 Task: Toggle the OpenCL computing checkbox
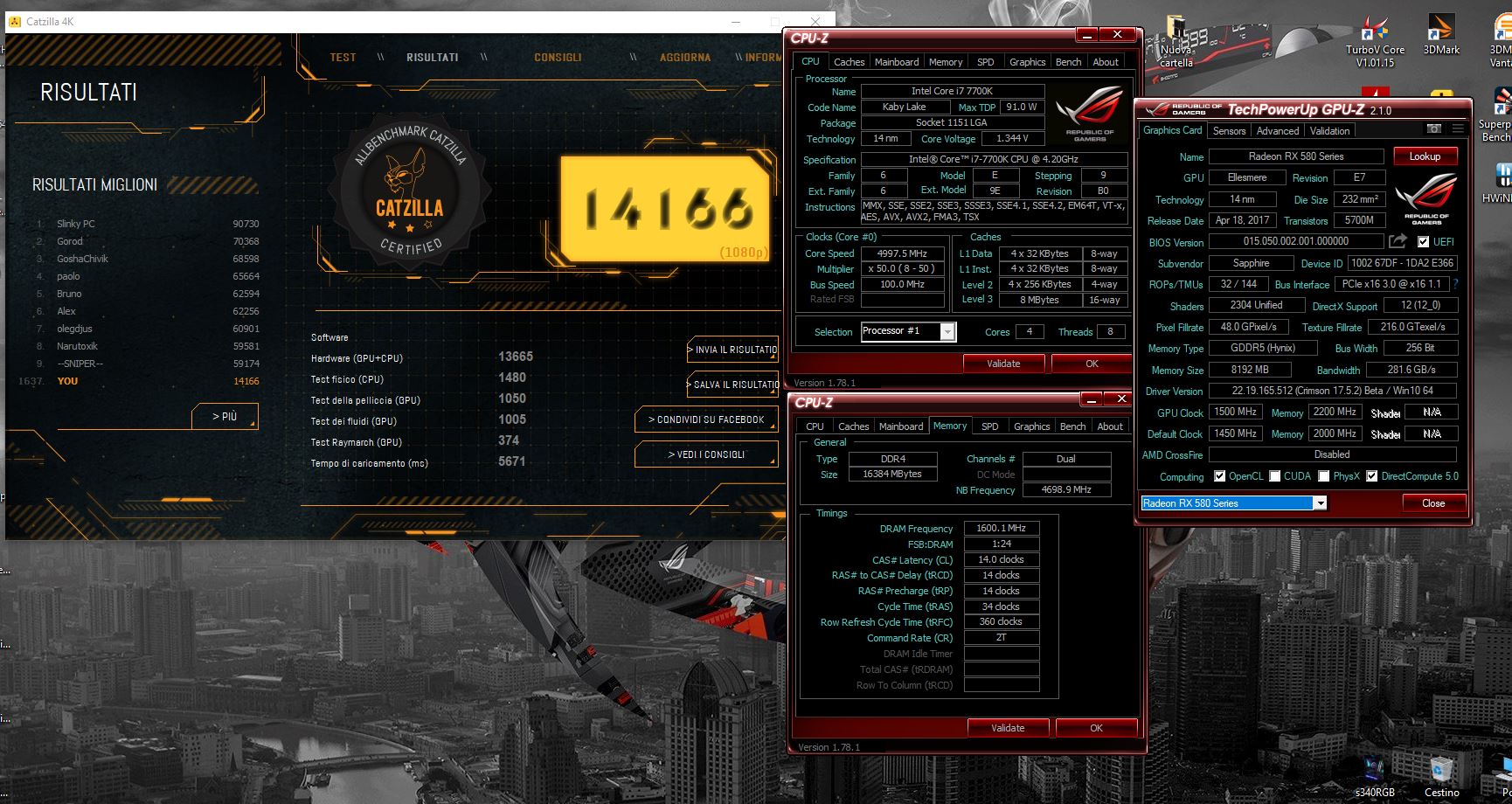click(x=1220, y=476)
